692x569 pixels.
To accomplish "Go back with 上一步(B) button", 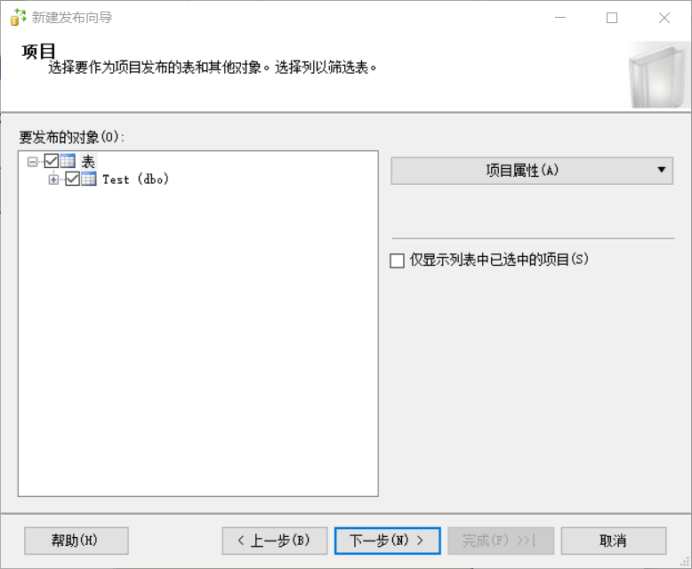I will point(274,541).
